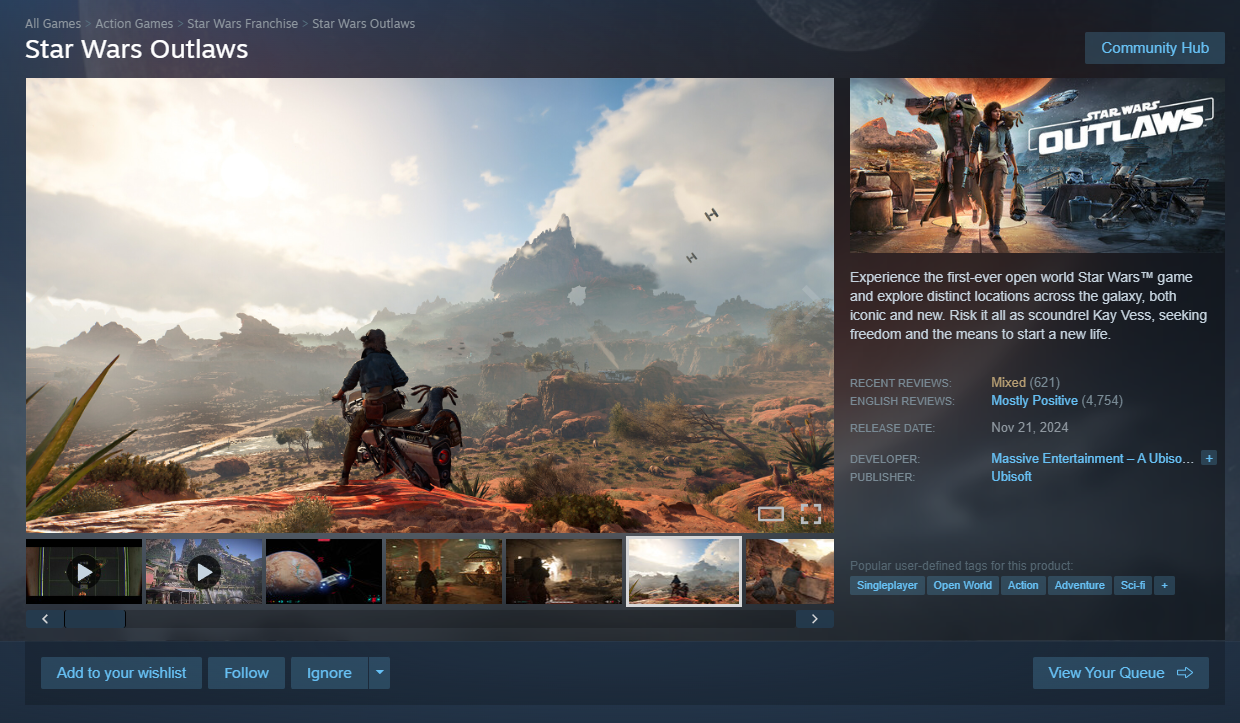Open Mostly Positive English reviews link

click(1034, 400)
